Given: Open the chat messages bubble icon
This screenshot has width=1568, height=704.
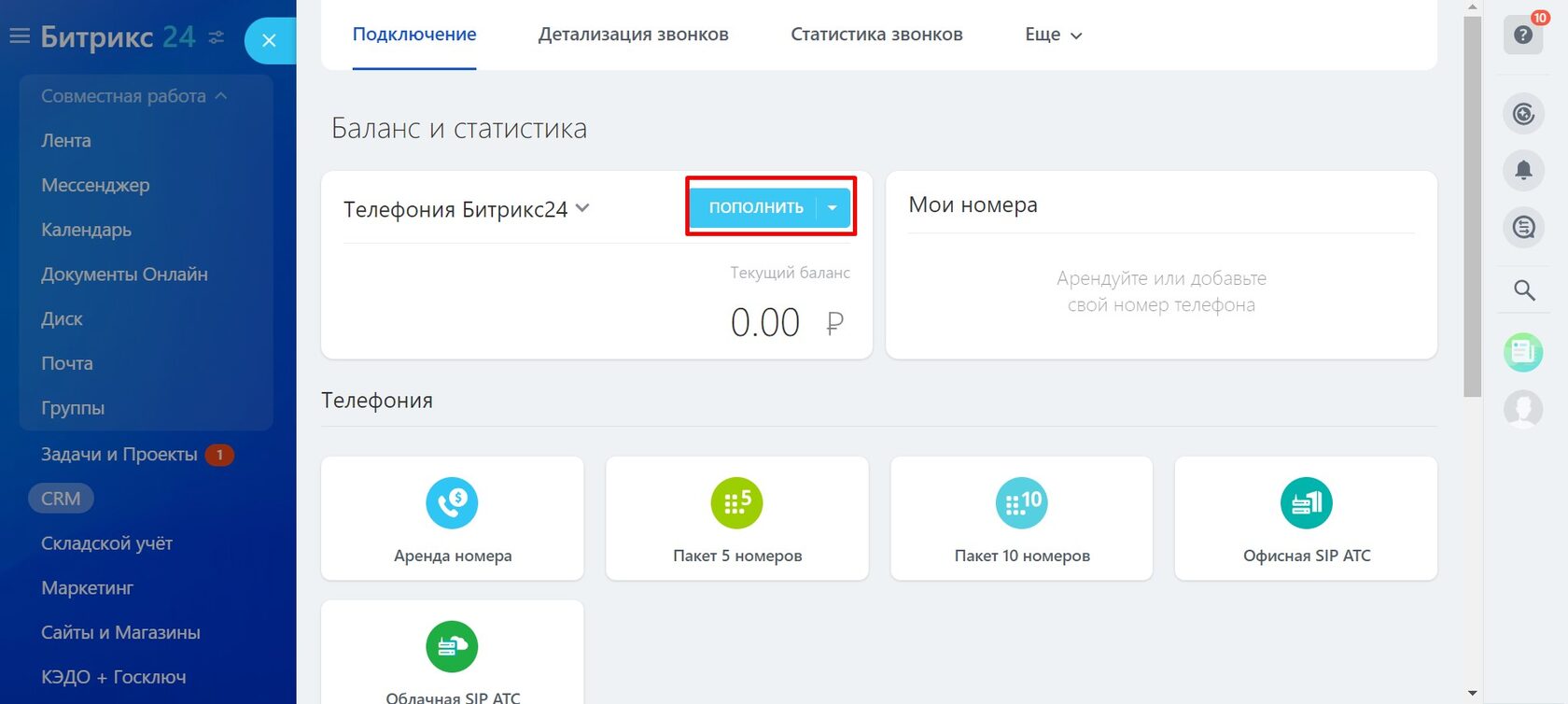Looking at the screenshot, I should point(1523,227).
